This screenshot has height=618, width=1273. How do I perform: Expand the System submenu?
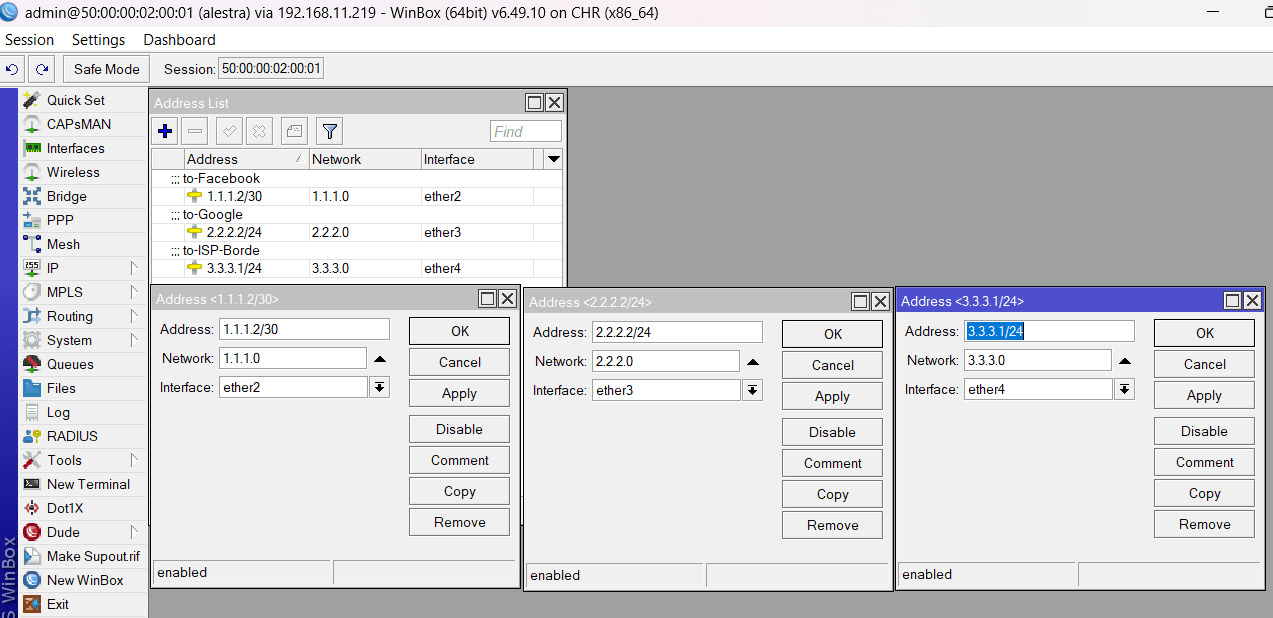pos(134,340)
